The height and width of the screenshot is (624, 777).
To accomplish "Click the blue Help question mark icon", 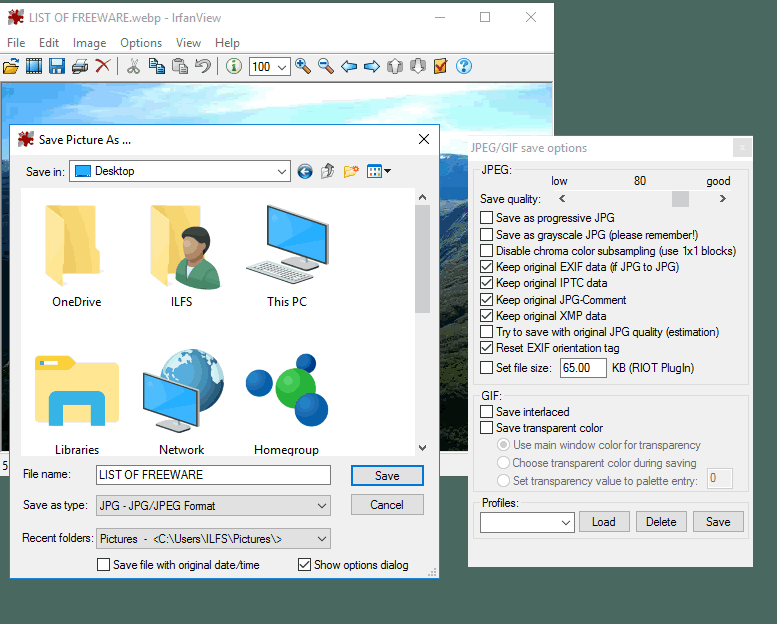I will click(464, 66).
